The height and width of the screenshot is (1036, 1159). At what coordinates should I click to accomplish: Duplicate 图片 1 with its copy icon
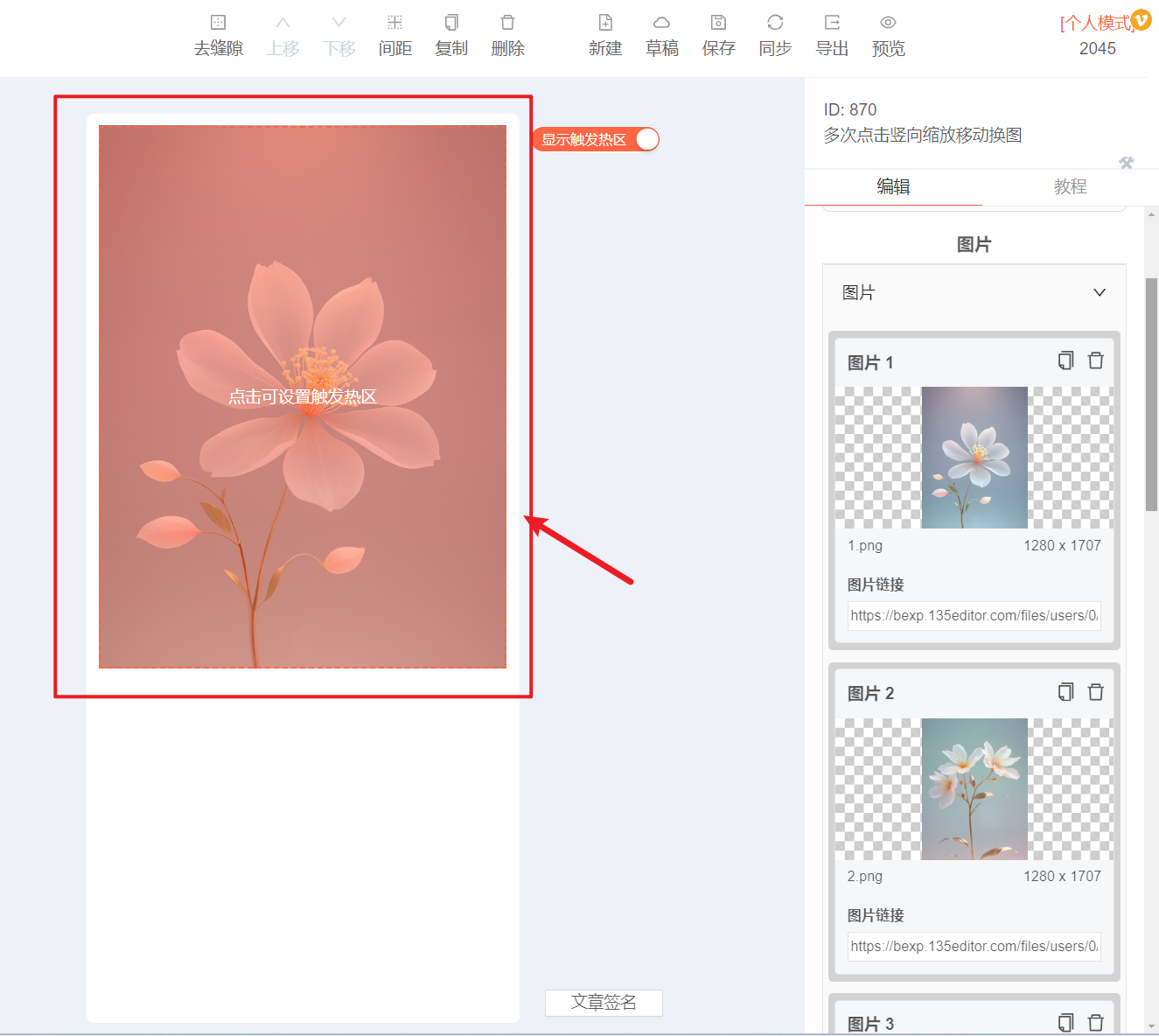tap(1065, 360)
